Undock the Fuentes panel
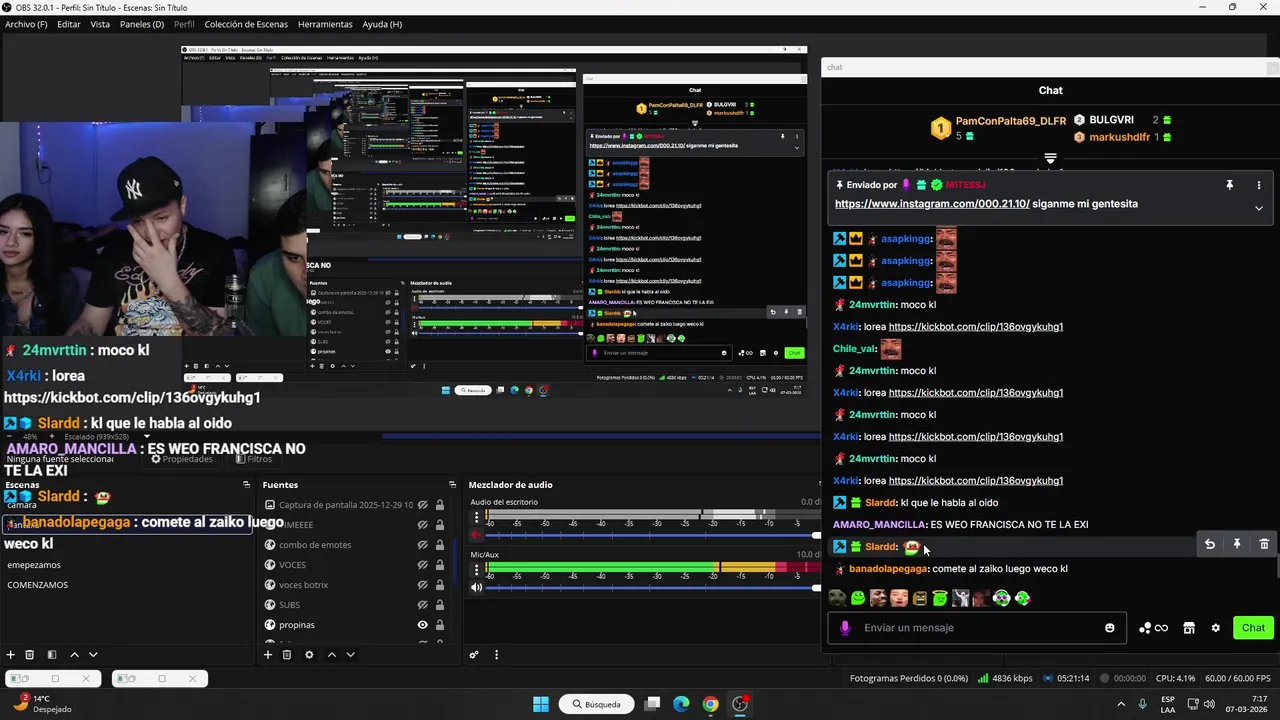The height and width of the screenshot is (720, 1280). 453,485
